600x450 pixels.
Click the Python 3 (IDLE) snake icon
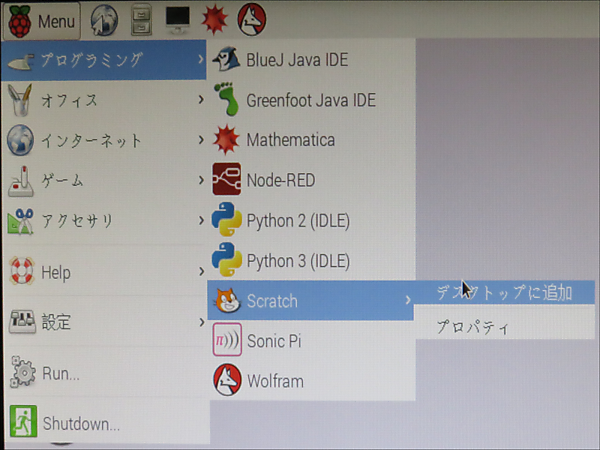(227, 259)
